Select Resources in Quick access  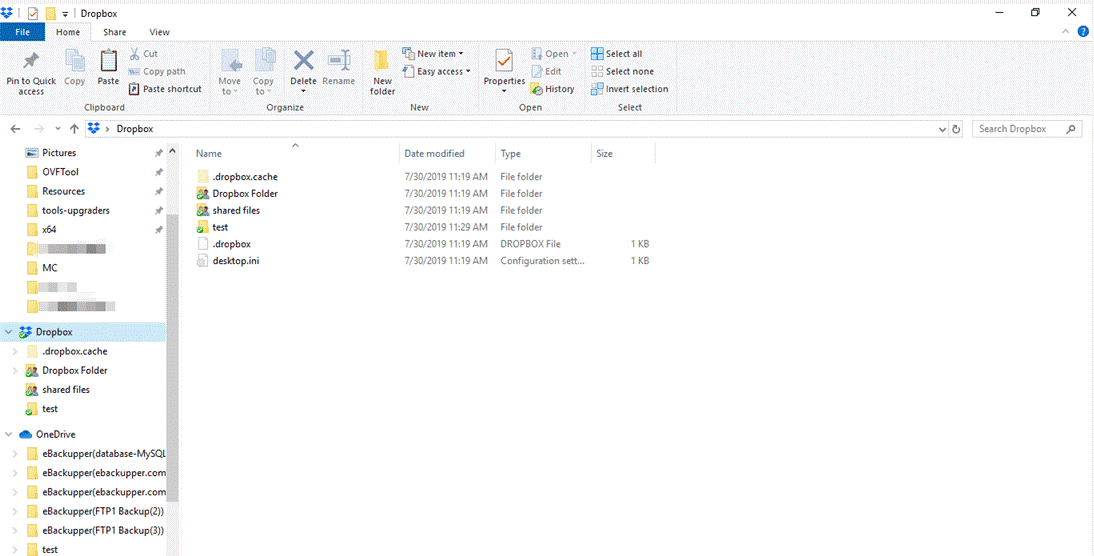coord(63,191)
